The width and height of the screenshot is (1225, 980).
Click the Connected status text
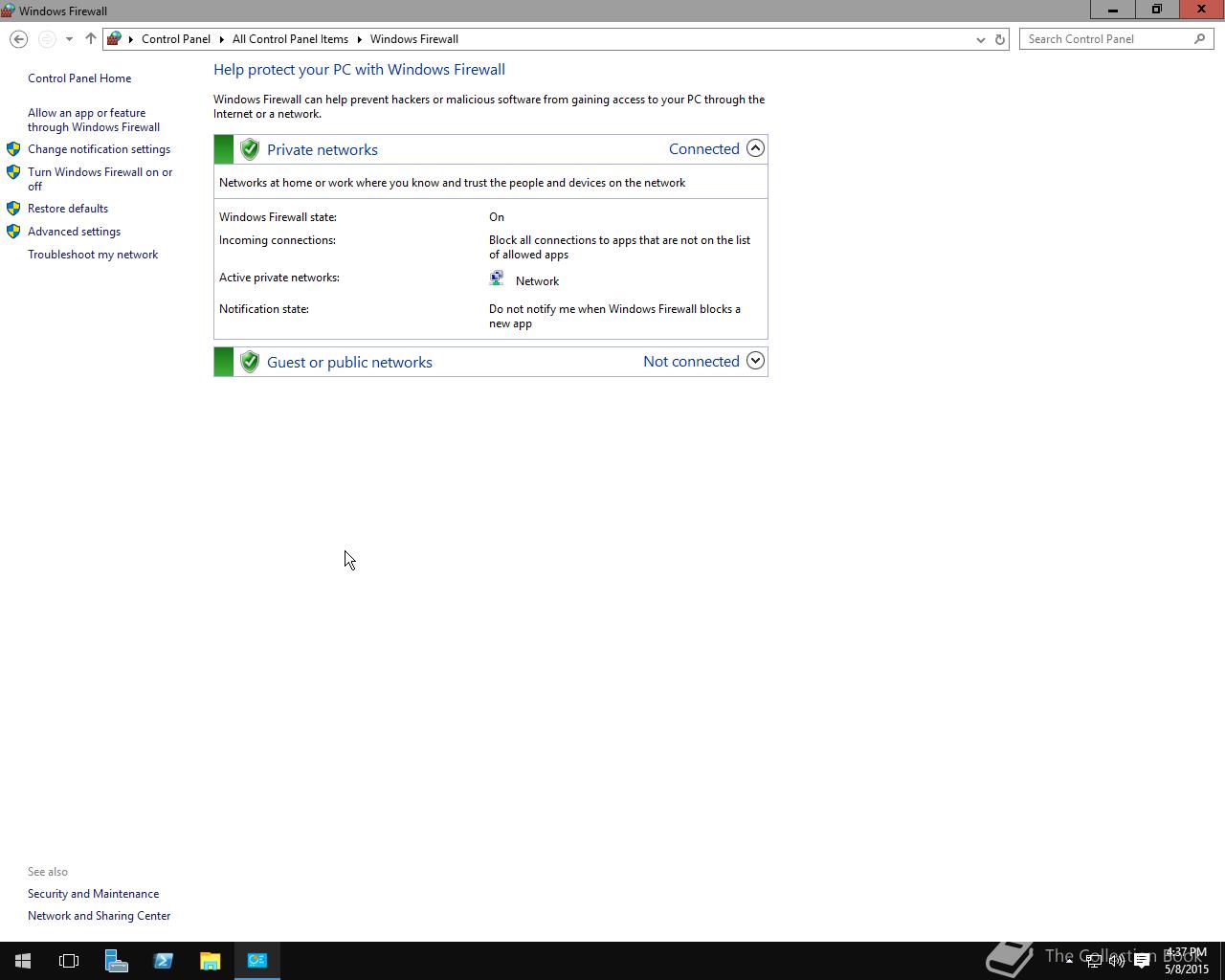pos(704,148)
